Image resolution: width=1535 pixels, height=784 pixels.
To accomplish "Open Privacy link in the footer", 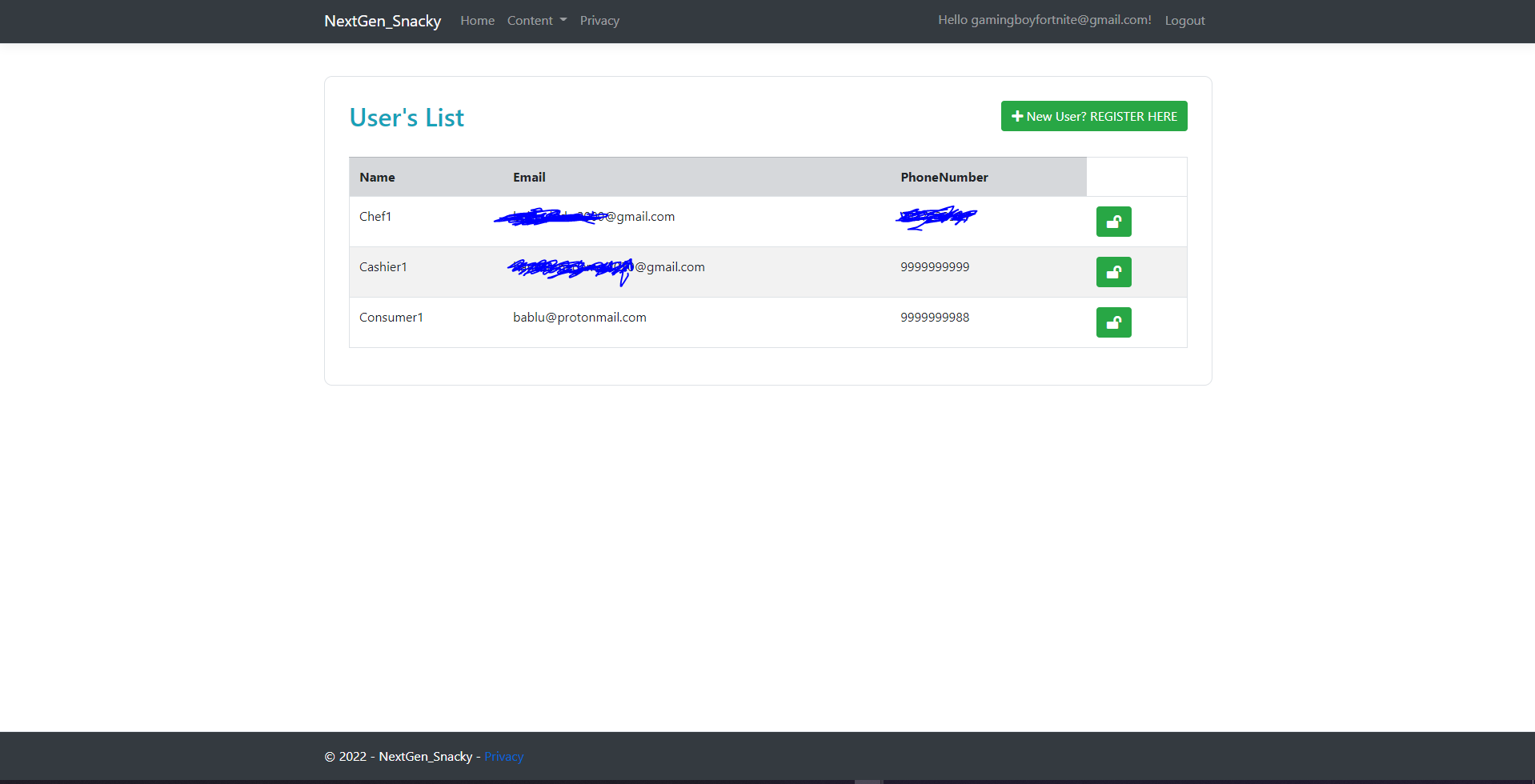I will 503,756.
